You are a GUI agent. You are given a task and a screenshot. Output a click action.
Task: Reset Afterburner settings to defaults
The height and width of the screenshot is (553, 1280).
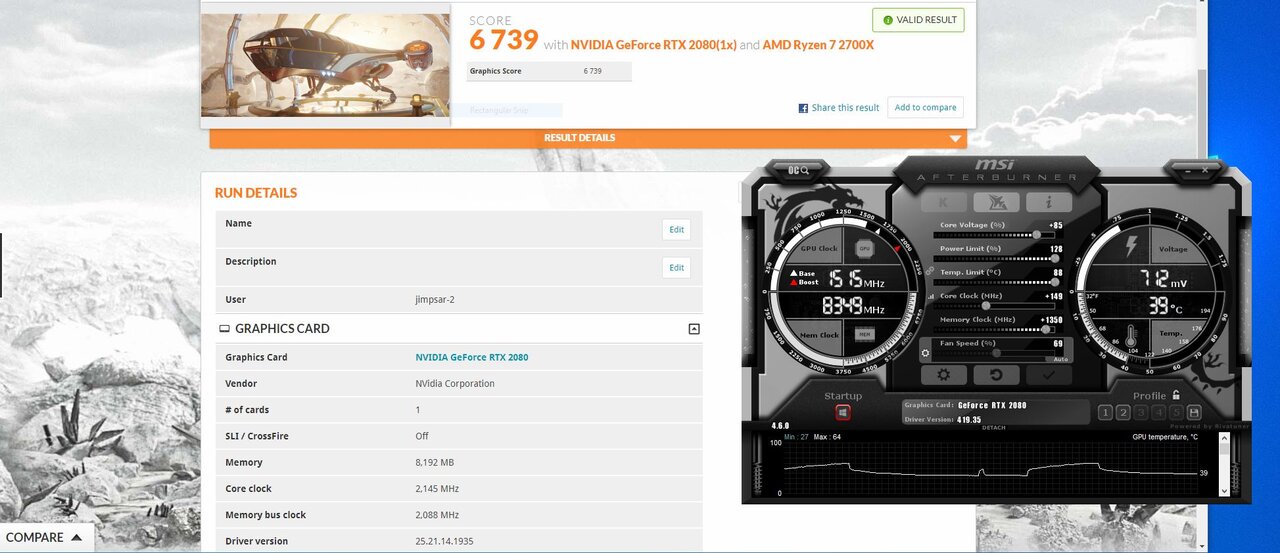click(997, 375)
